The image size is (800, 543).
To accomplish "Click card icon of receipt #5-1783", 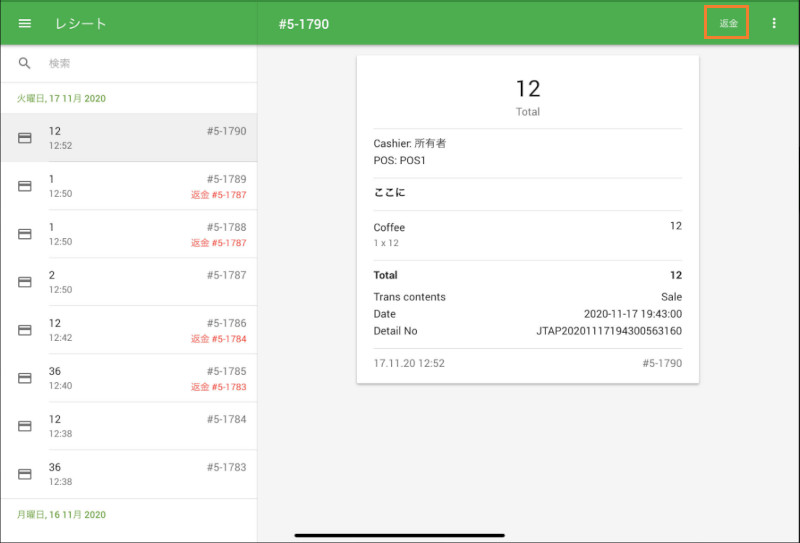I will click(x=24, y=474).
